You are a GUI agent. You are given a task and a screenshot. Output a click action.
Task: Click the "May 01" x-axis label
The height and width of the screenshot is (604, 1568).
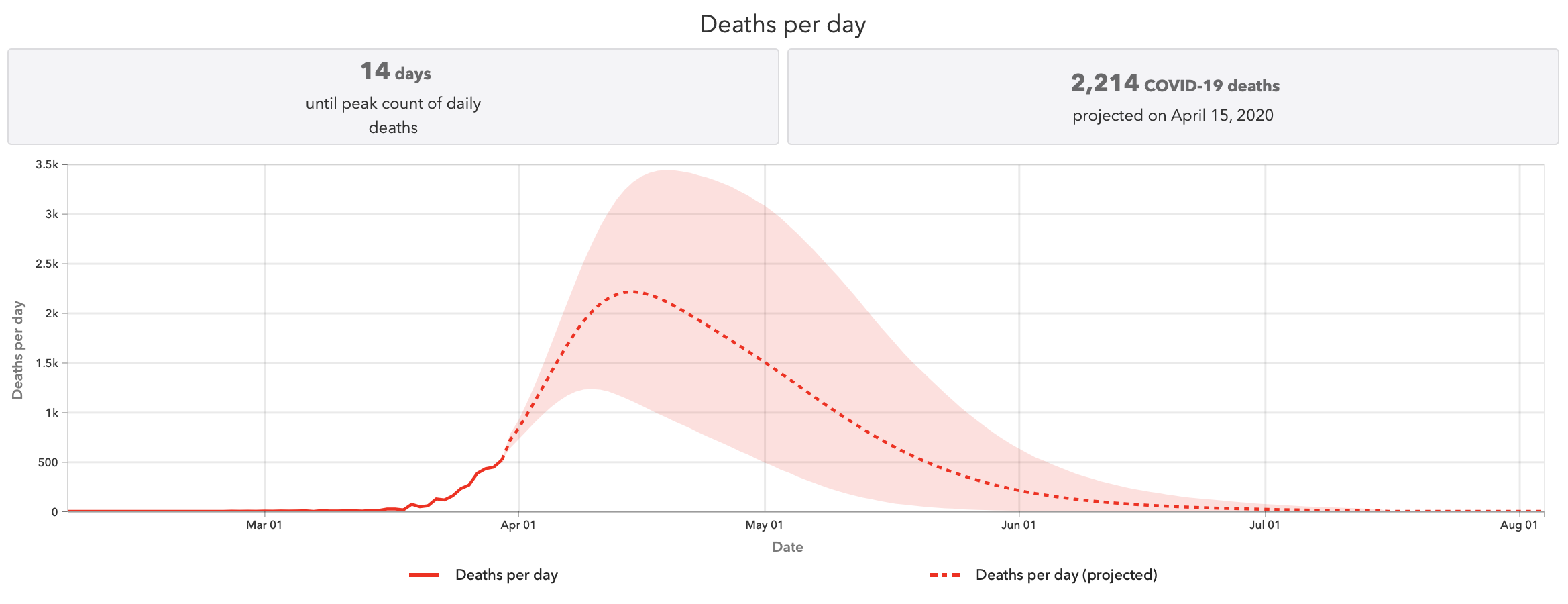tap(764, 525)
